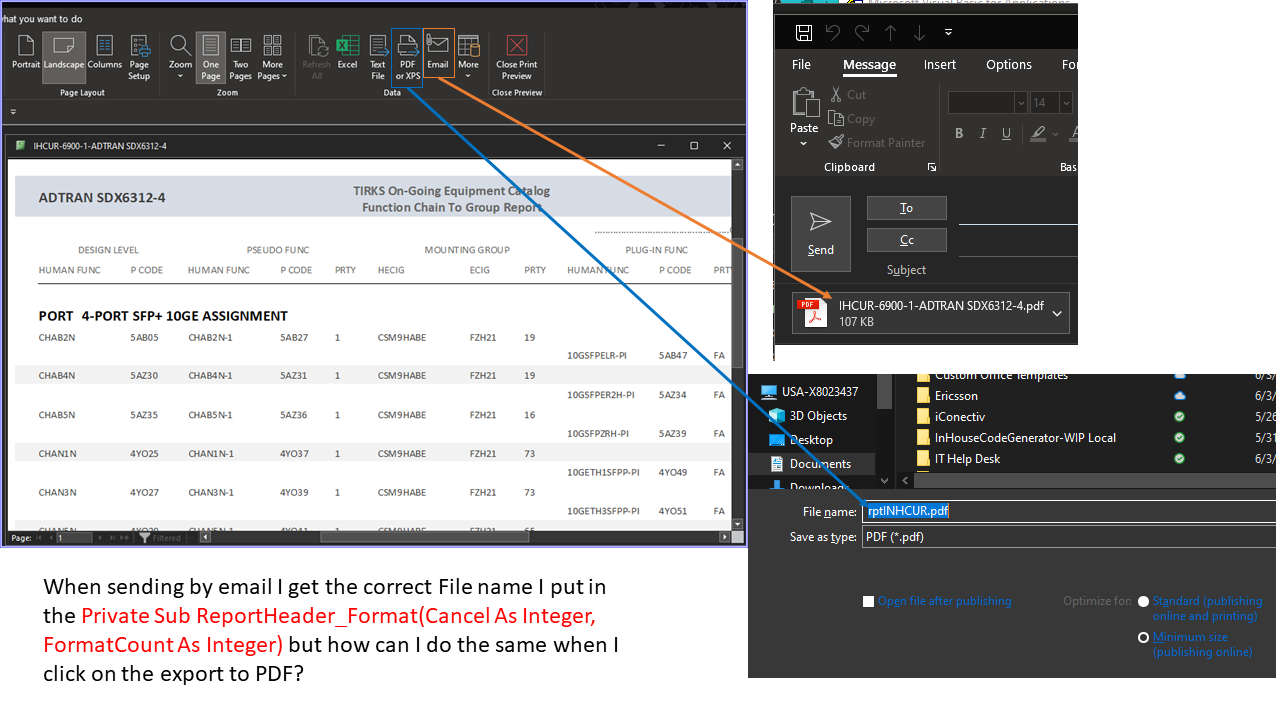The image size is (1280, 720).
Task: Click the To... recipients button
Action: [x=906, y=208]
